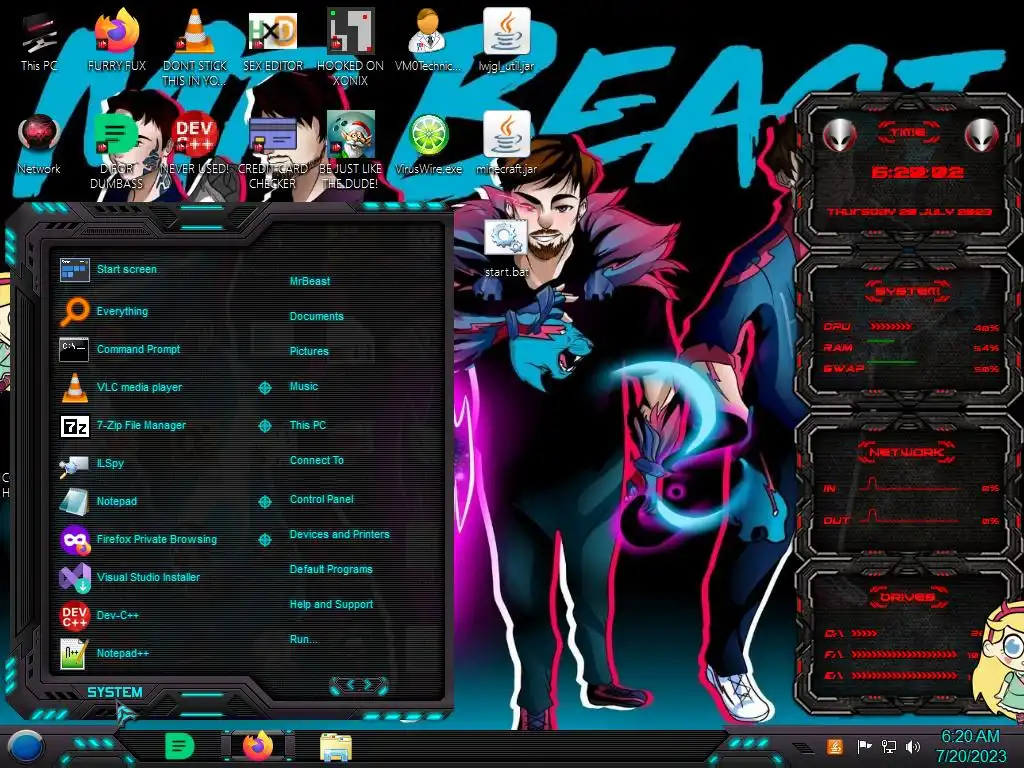
Task: Open volume speaker tray icon
Action: 912,746
